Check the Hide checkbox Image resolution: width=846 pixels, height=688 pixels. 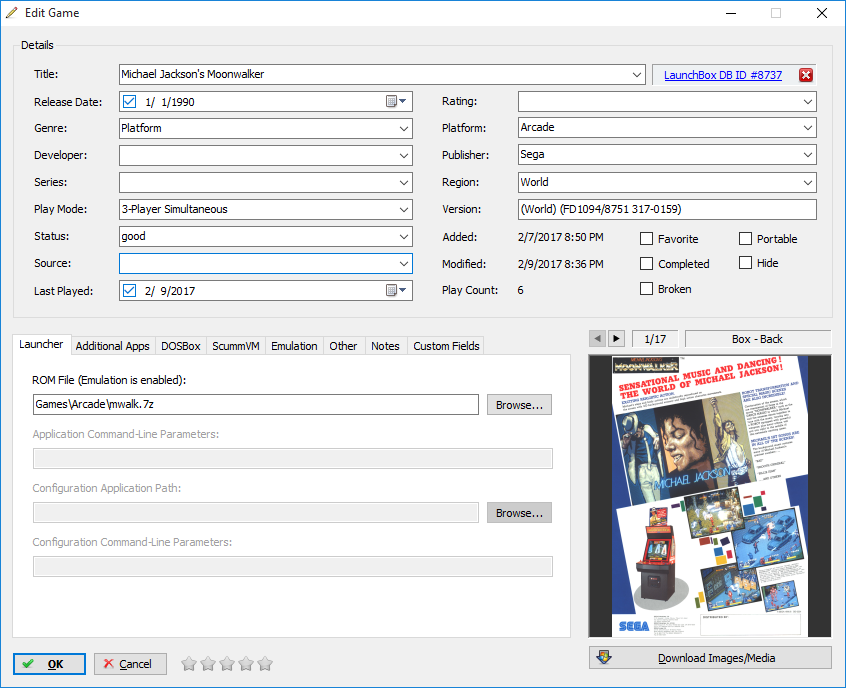(745, 263)
